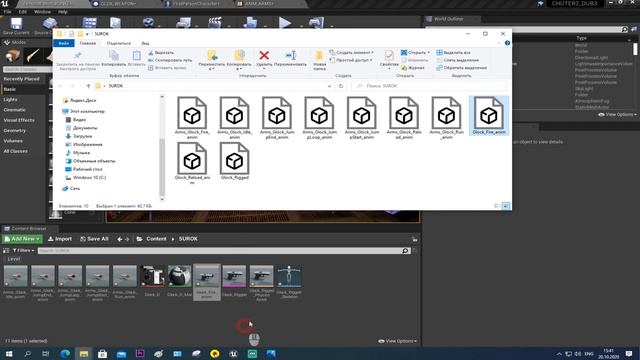Expand the address bar history dropdown
The image size is (640, 360).
tap(329, 86)
